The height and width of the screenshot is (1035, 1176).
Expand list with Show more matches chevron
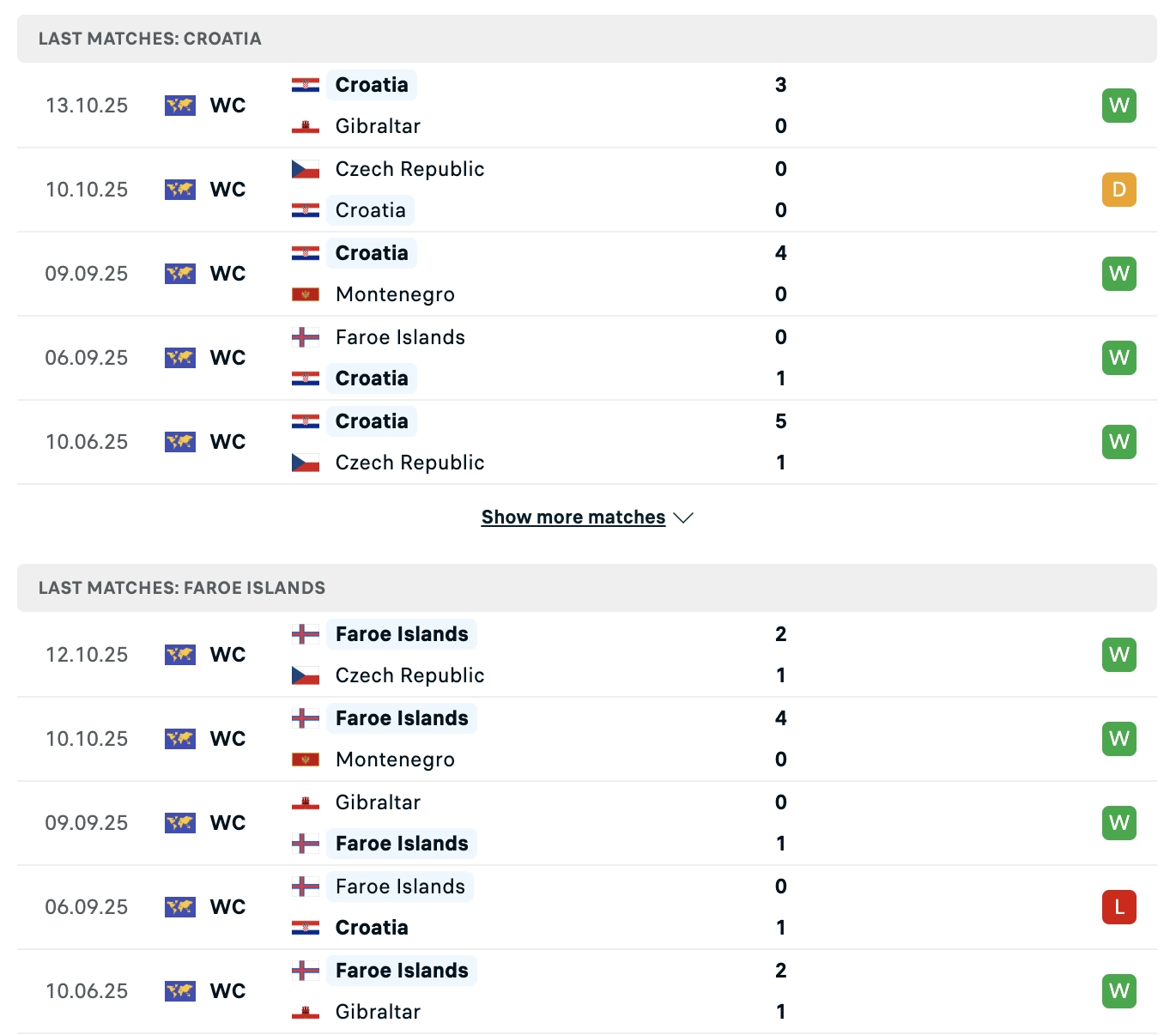683,517
